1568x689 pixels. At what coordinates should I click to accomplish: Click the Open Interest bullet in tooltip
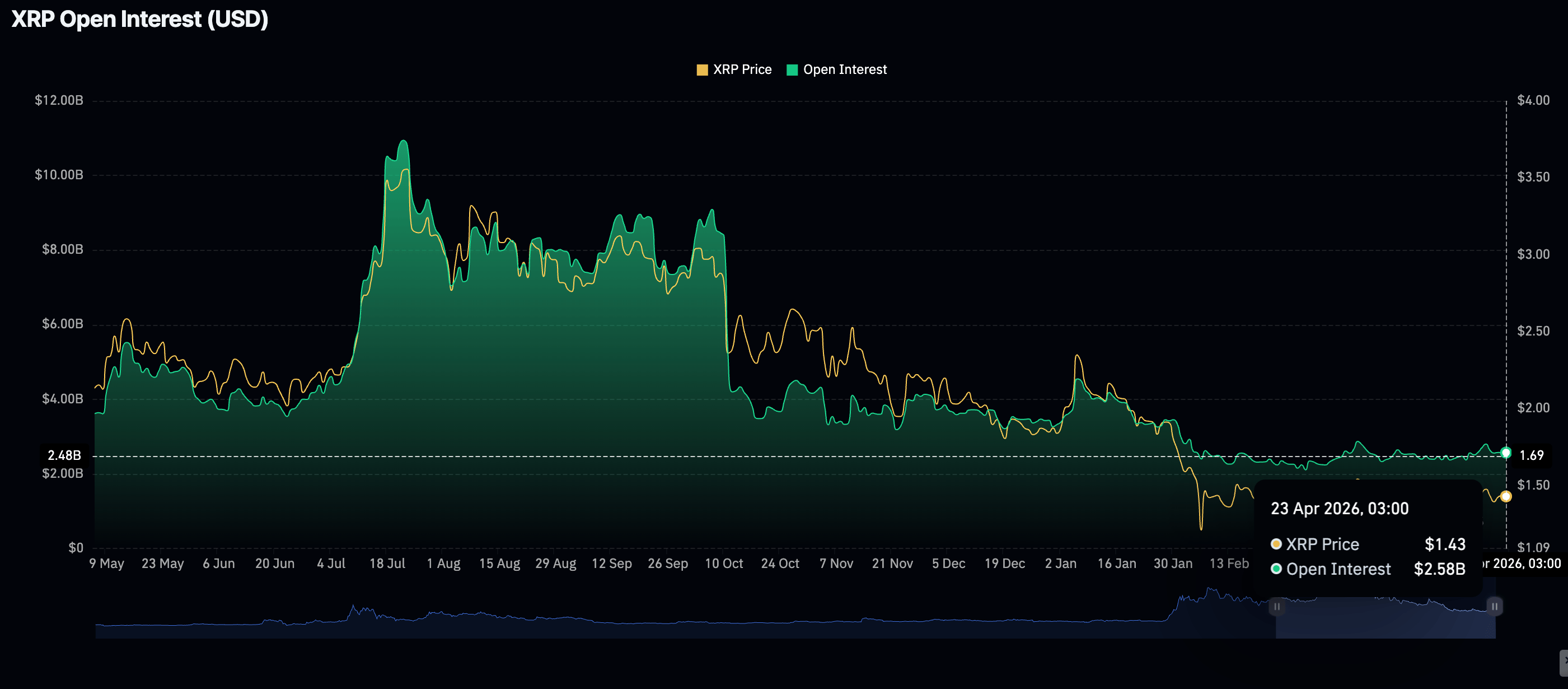(x=1276, y=569)
